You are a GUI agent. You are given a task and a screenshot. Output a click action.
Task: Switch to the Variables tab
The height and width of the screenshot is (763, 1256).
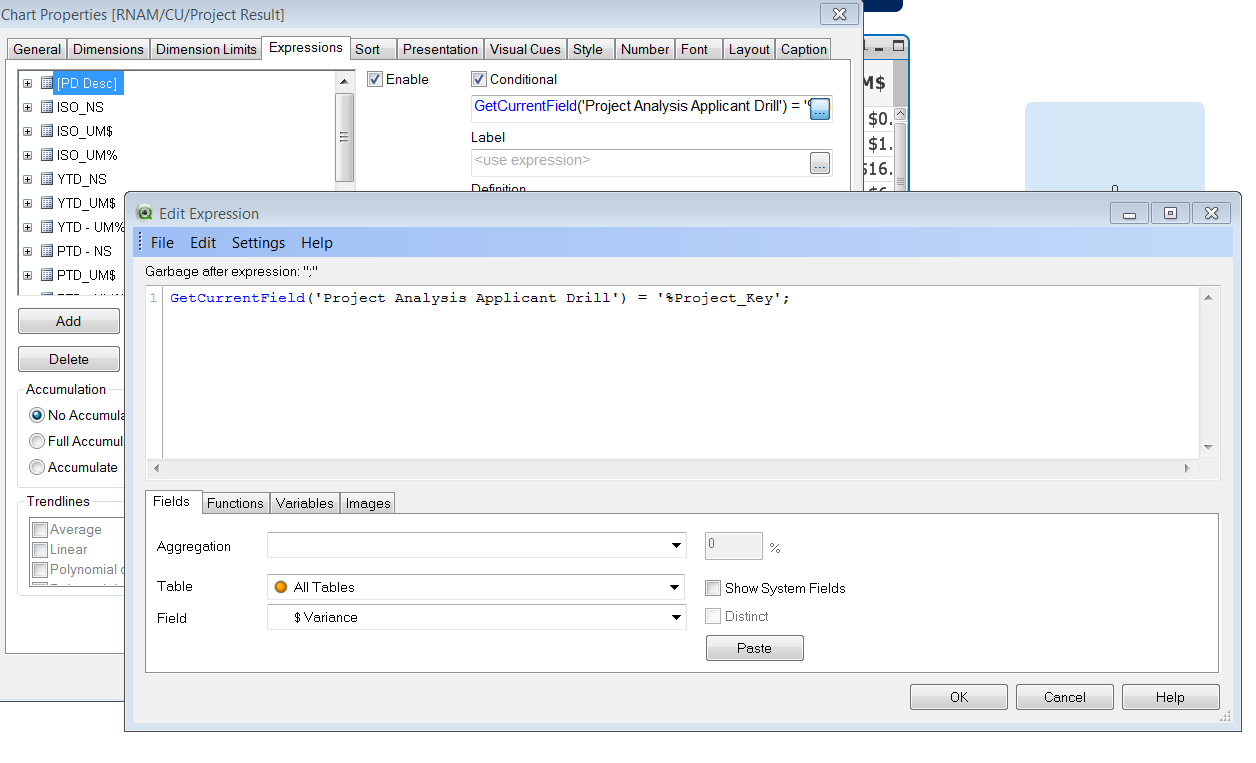pos(305,503)
